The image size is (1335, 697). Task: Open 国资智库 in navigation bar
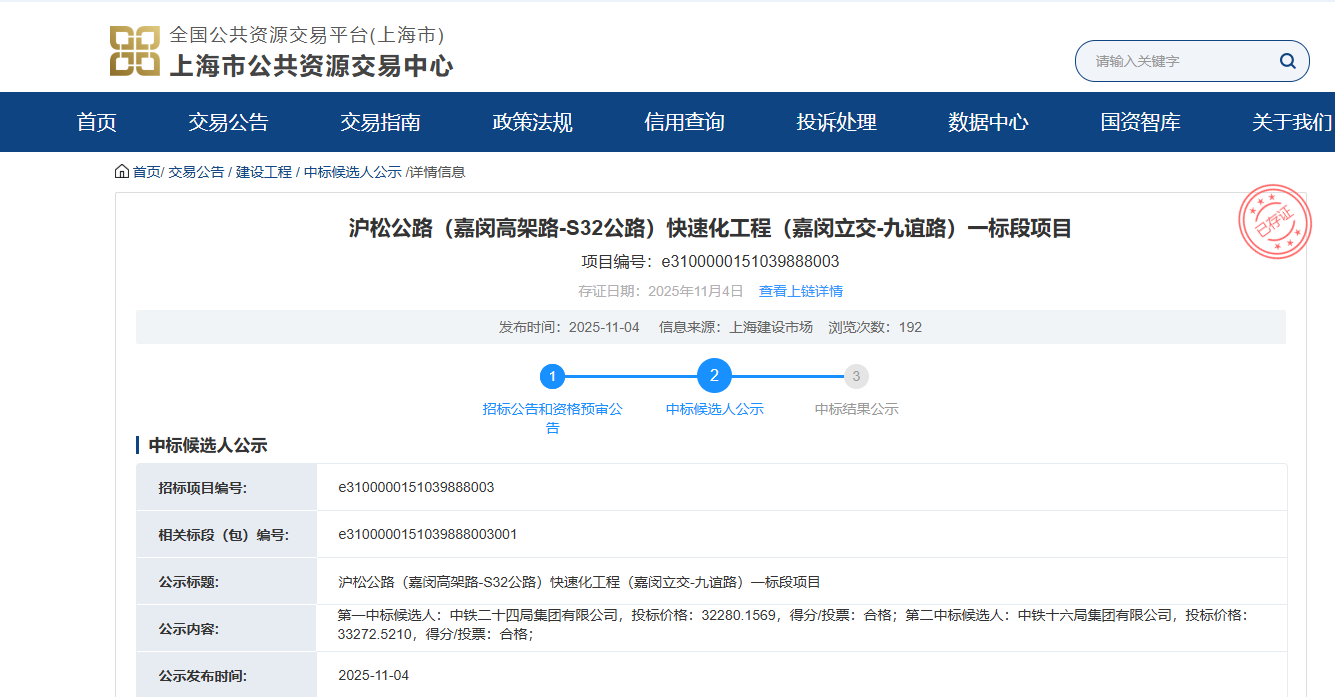[x=1140, y=123]
